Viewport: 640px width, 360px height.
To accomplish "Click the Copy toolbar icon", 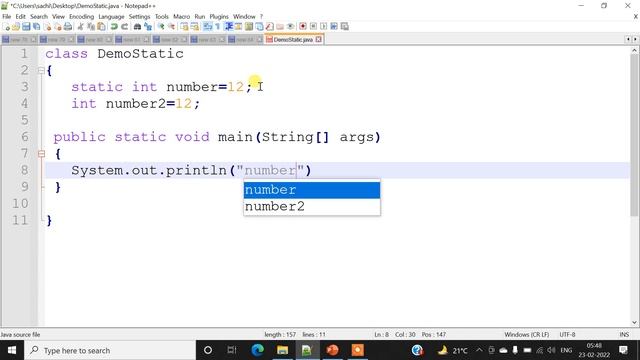I will 91,27.
